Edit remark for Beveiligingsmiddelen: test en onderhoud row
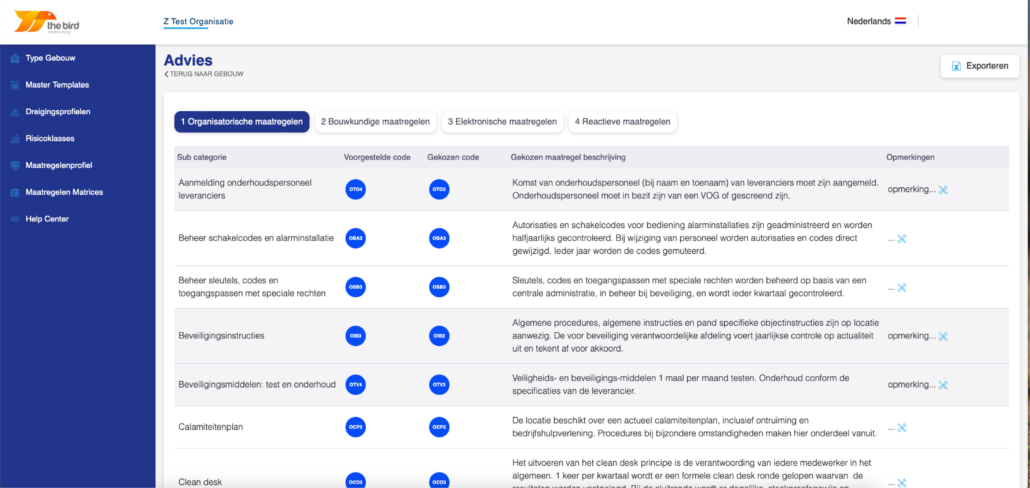1030x488 pixels. [x=943, y=386]
